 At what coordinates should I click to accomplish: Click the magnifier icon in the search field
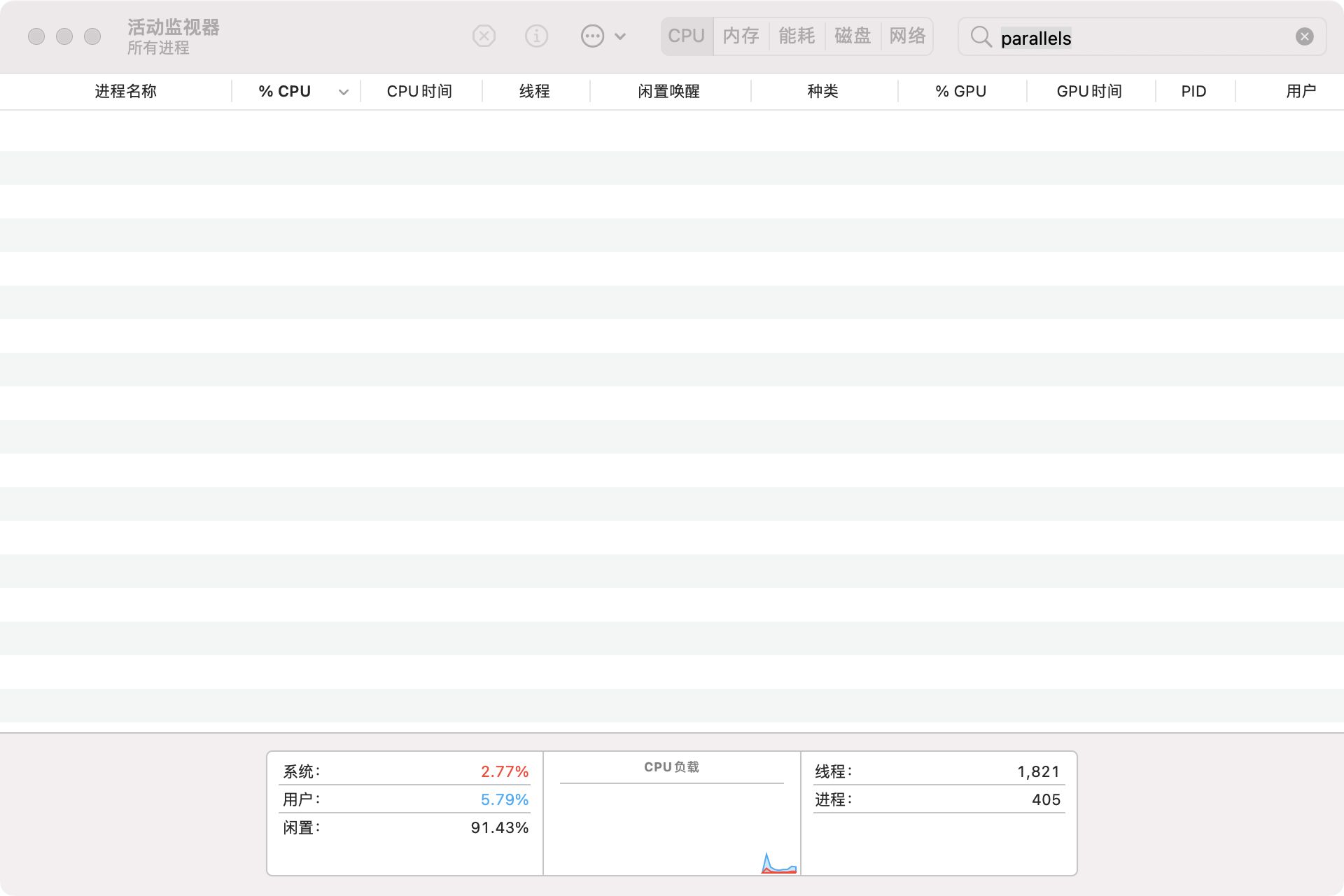coord(983,37)
